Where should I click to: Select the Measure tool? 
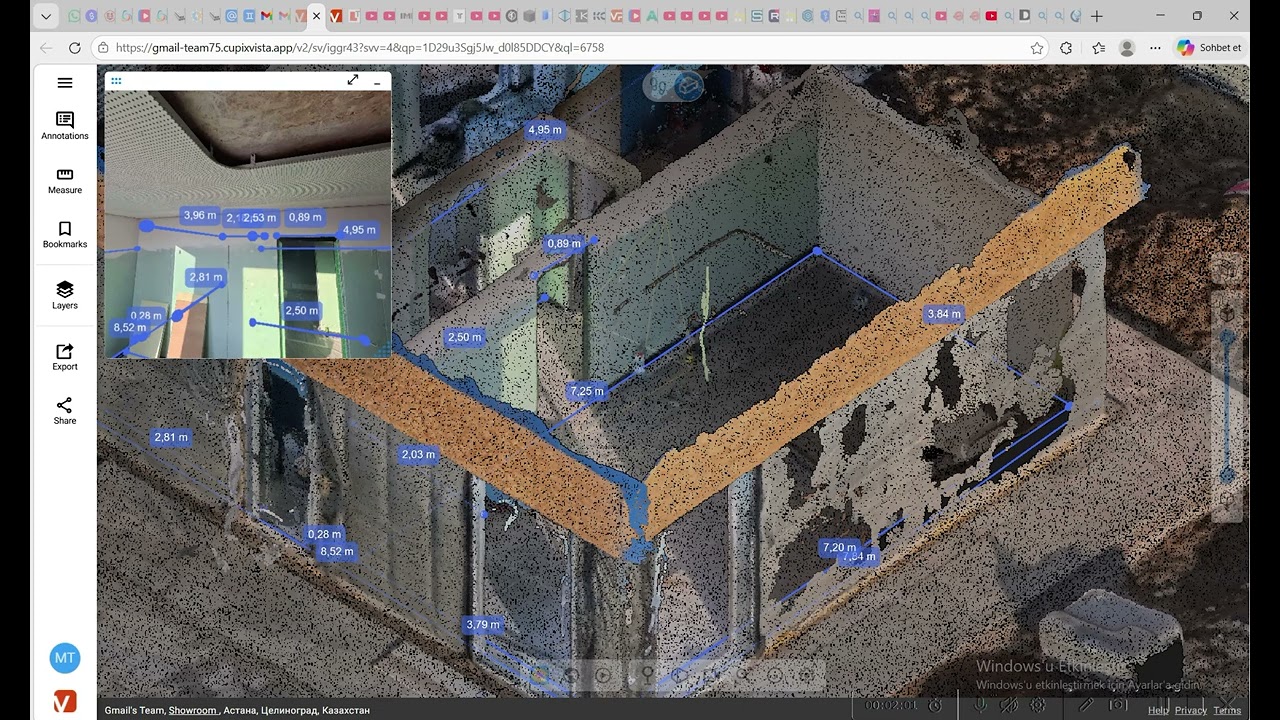pos(65,181)
